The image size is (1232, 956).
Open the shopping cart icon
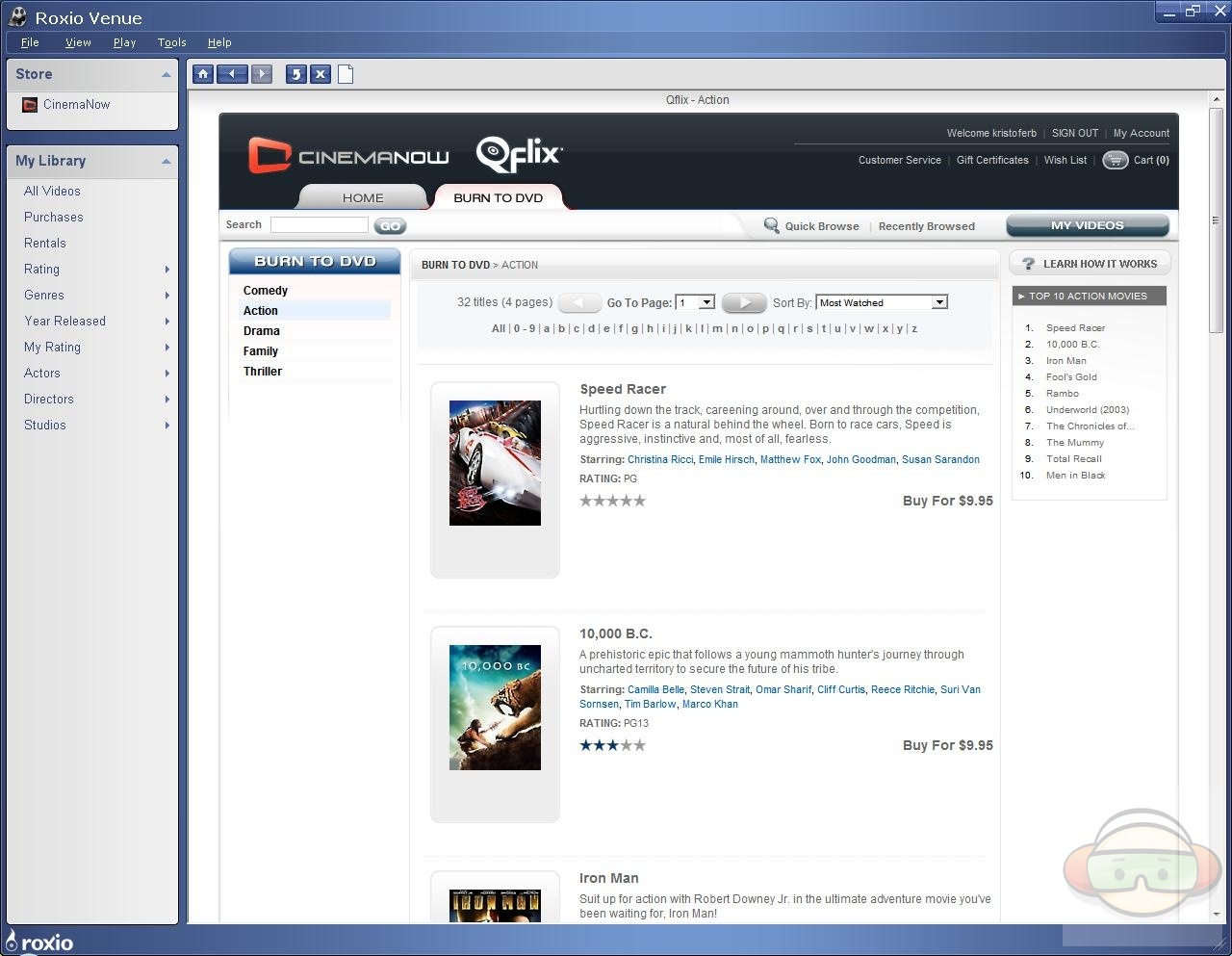coord(1115,161)
